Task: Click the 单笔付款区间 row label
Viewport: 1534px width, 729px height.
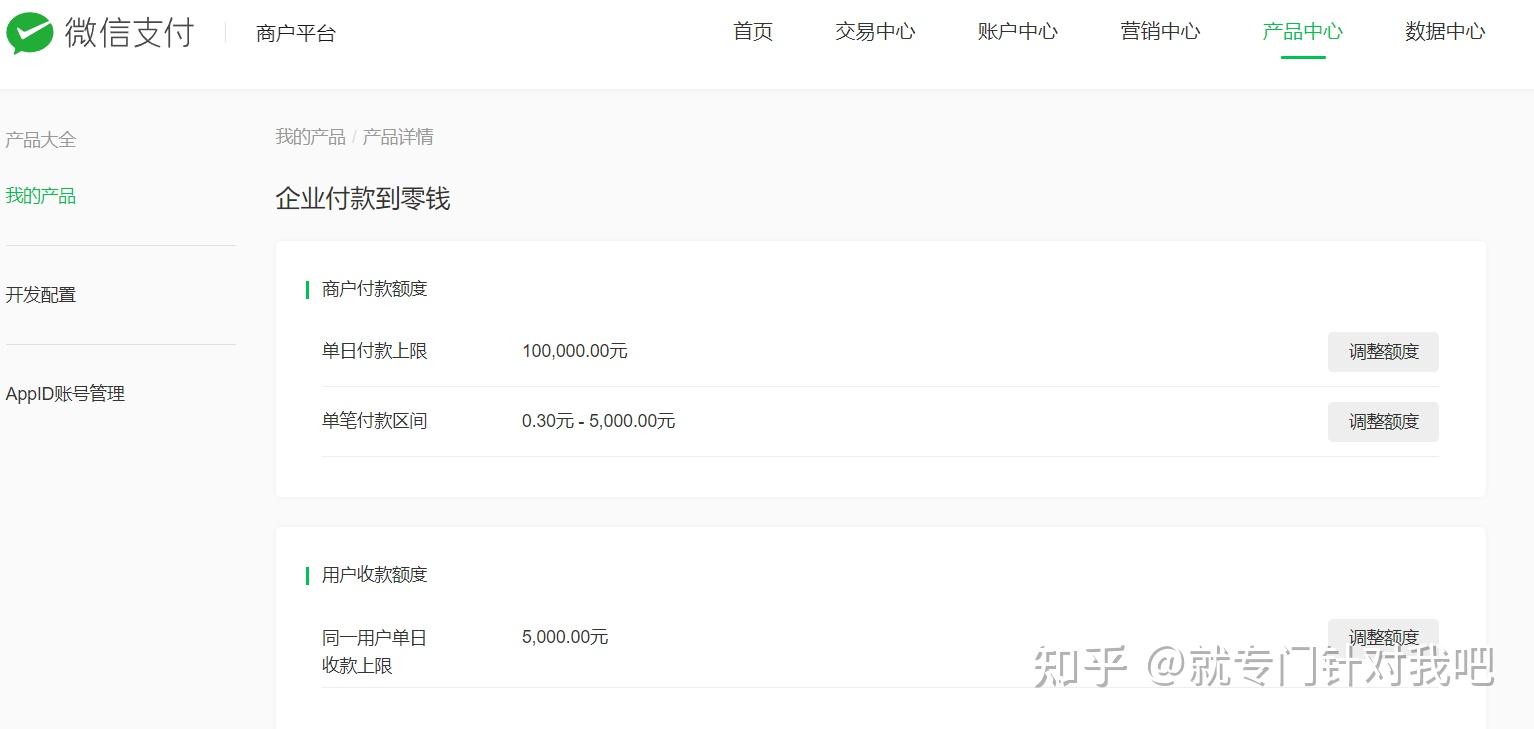Action: click(x=375, y=421)
